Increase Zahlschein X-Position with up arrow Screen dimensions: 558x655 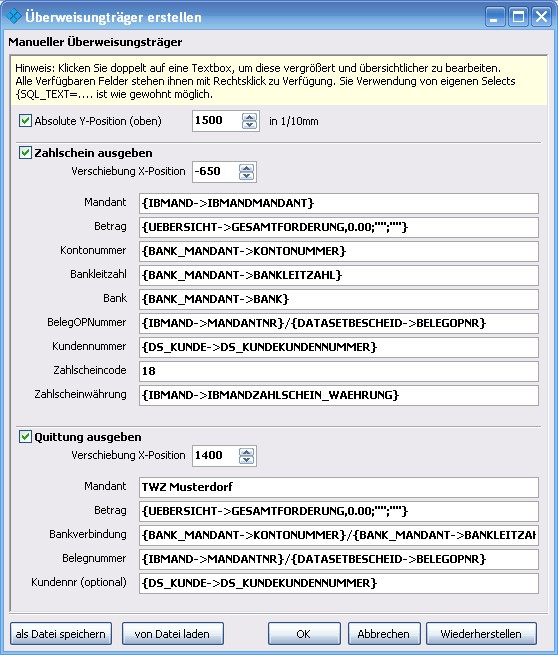click(246, 168)
